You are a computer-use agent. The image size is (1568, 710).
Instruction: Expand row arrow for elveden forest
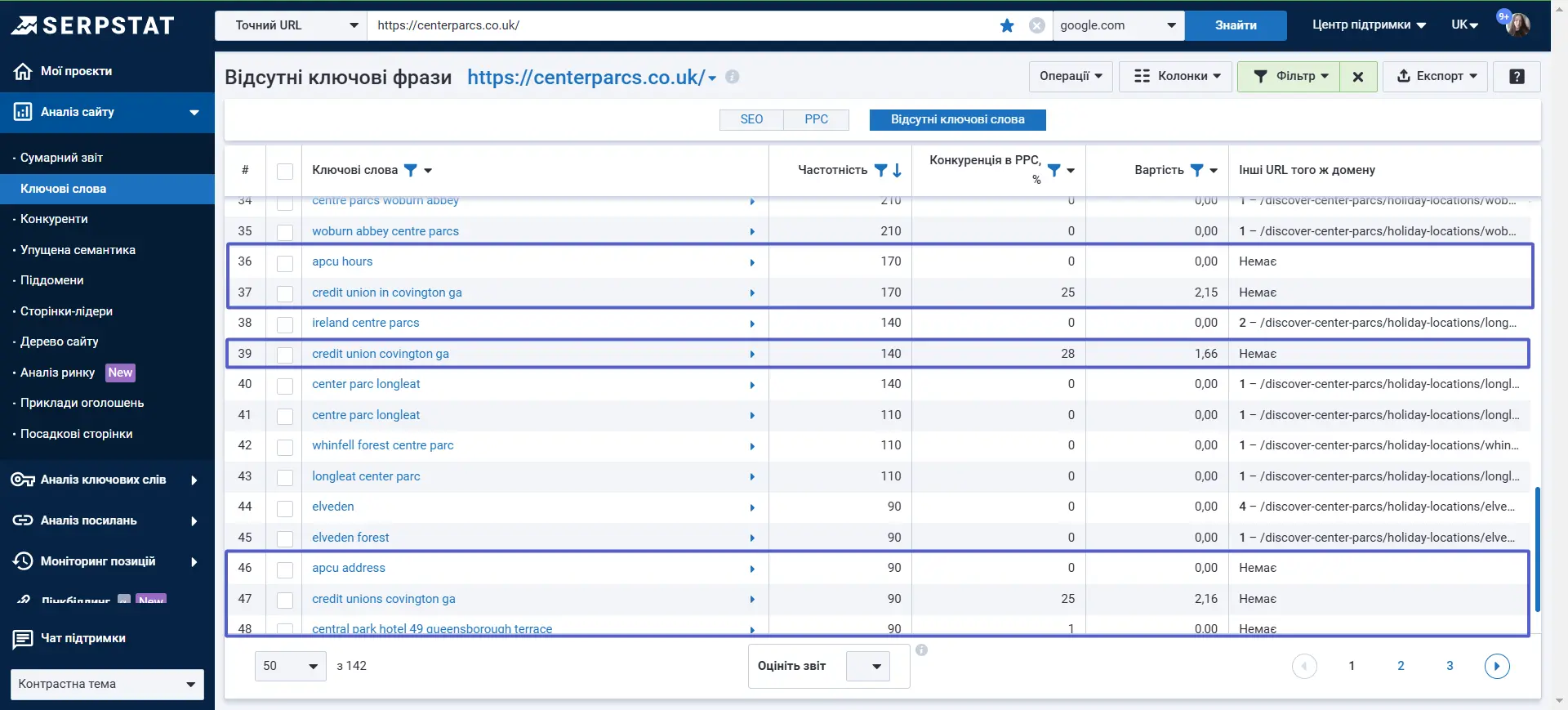pos(752,538)
